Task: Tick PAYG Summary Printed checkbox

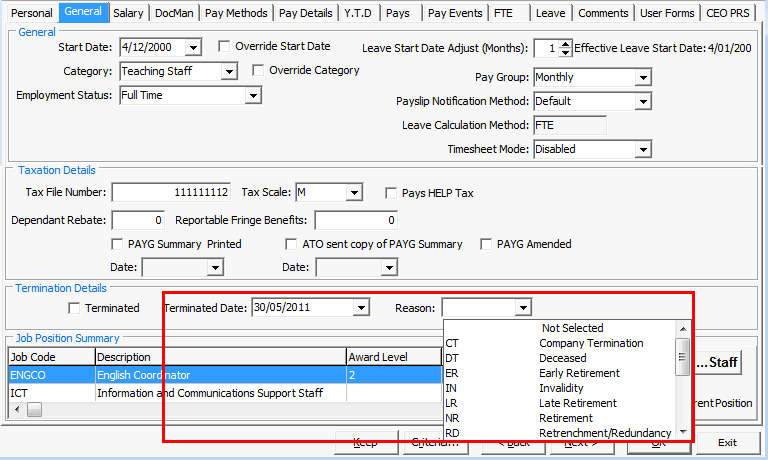Action: point(117,244)
